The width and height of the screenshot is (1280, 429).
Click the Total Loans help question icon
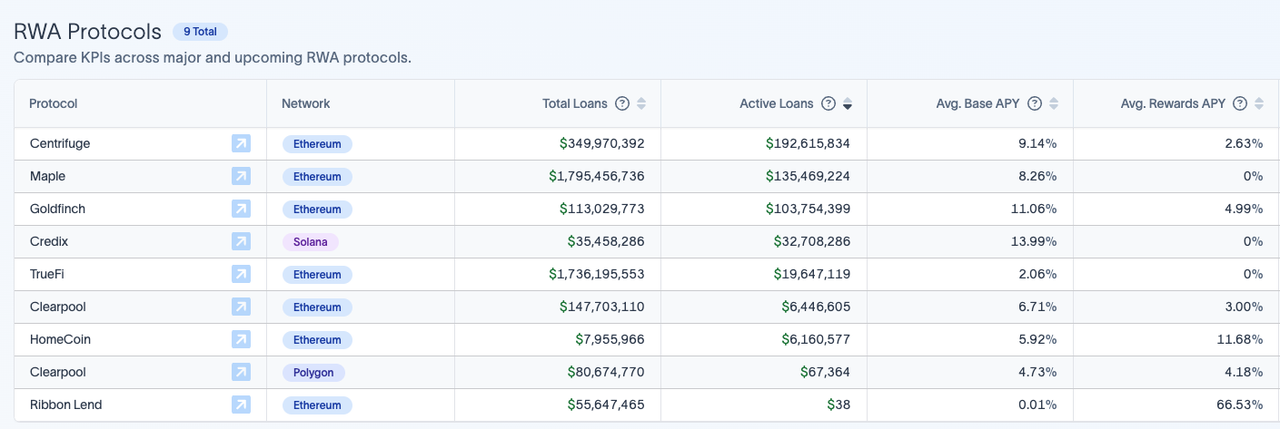(622, 104)
